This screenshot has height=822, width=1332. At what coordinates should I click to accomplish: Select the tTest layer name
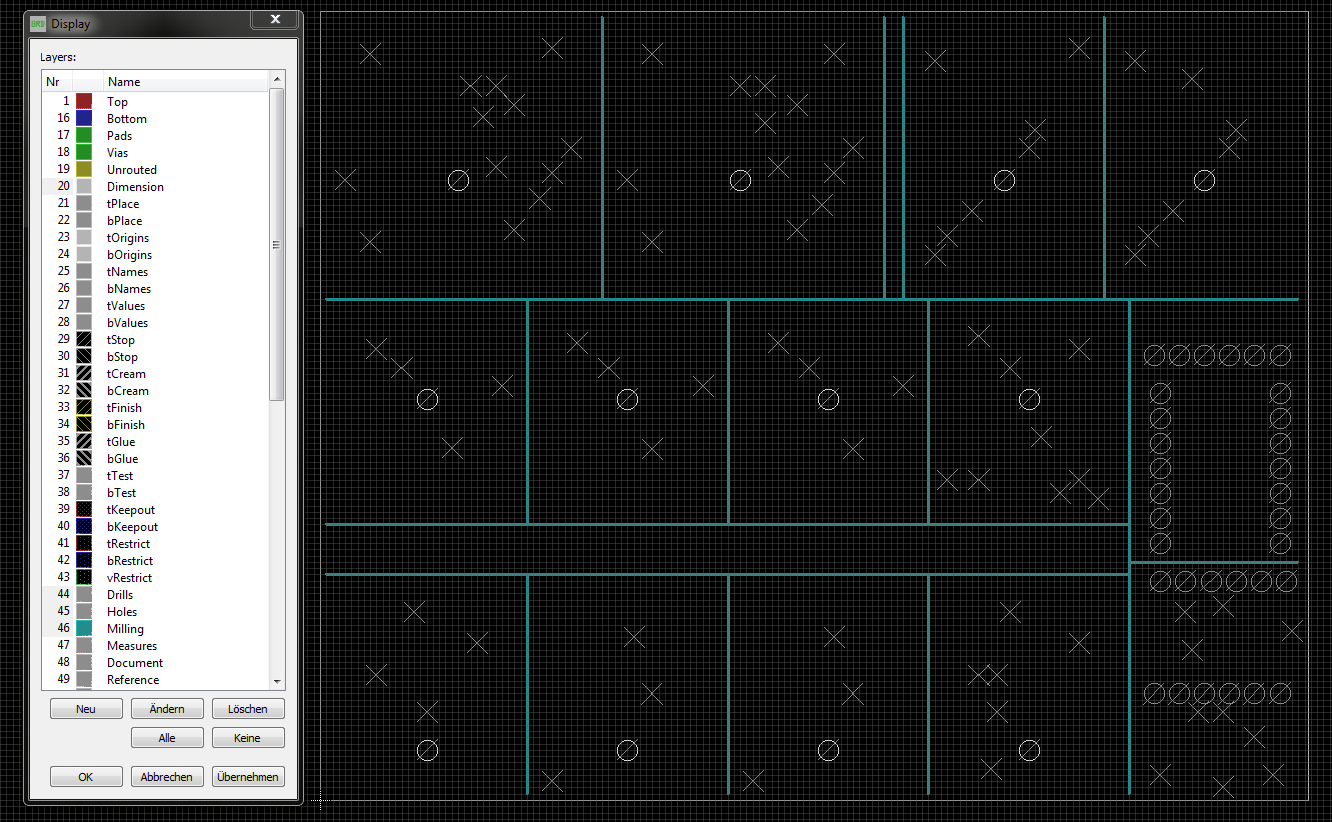pos(120,476)
